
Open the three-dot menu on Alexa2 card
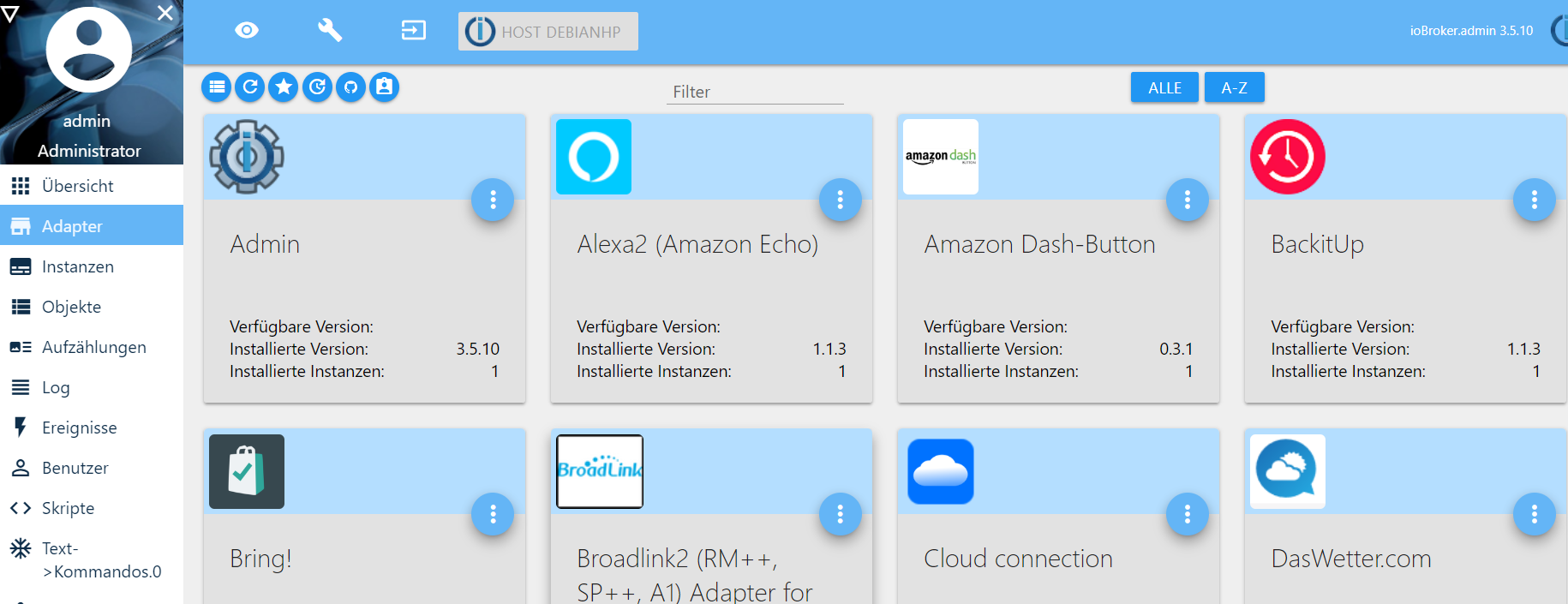840,200
